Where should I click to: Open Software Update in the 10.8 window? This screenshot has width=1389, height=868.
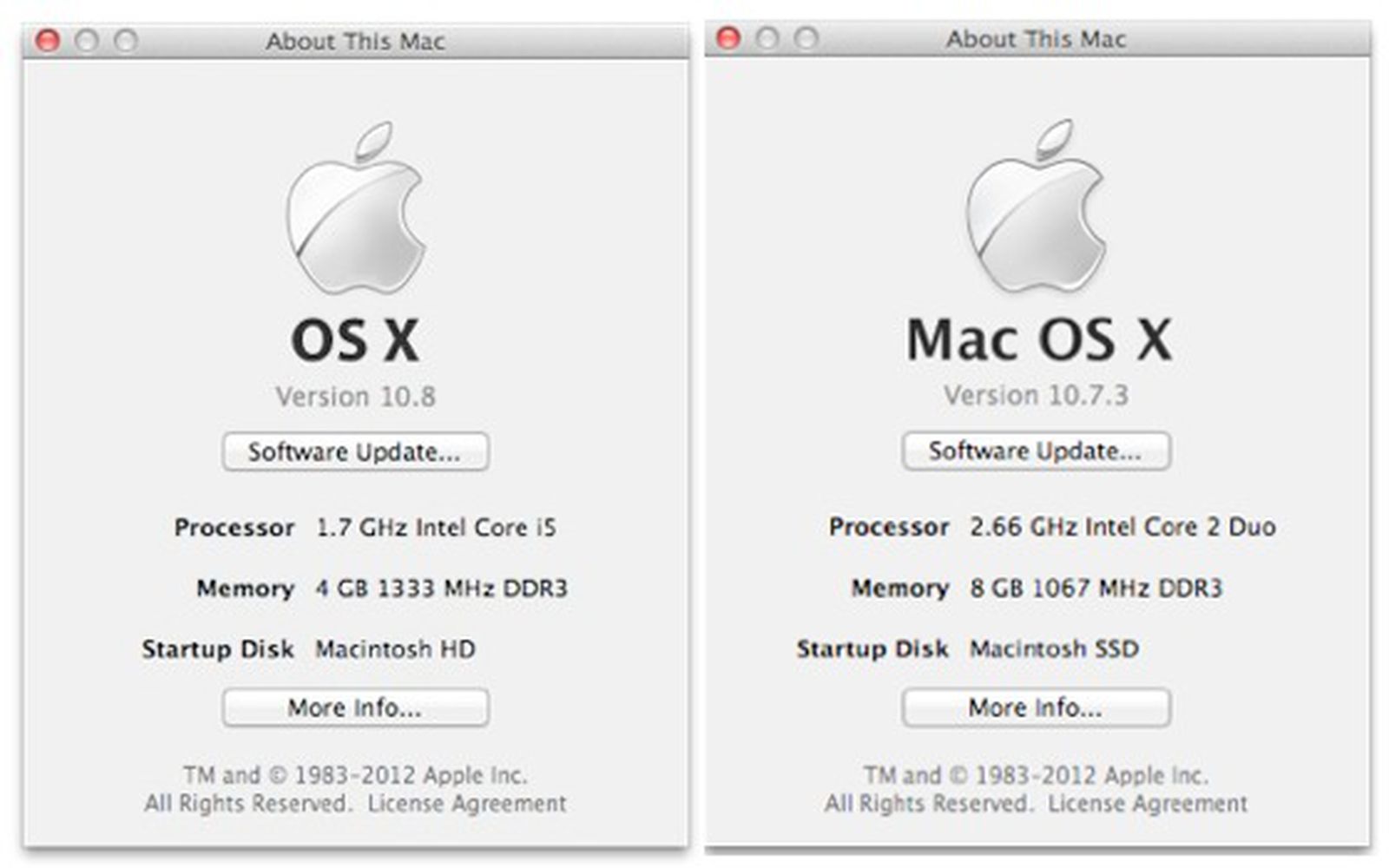[x=355, y=452]
